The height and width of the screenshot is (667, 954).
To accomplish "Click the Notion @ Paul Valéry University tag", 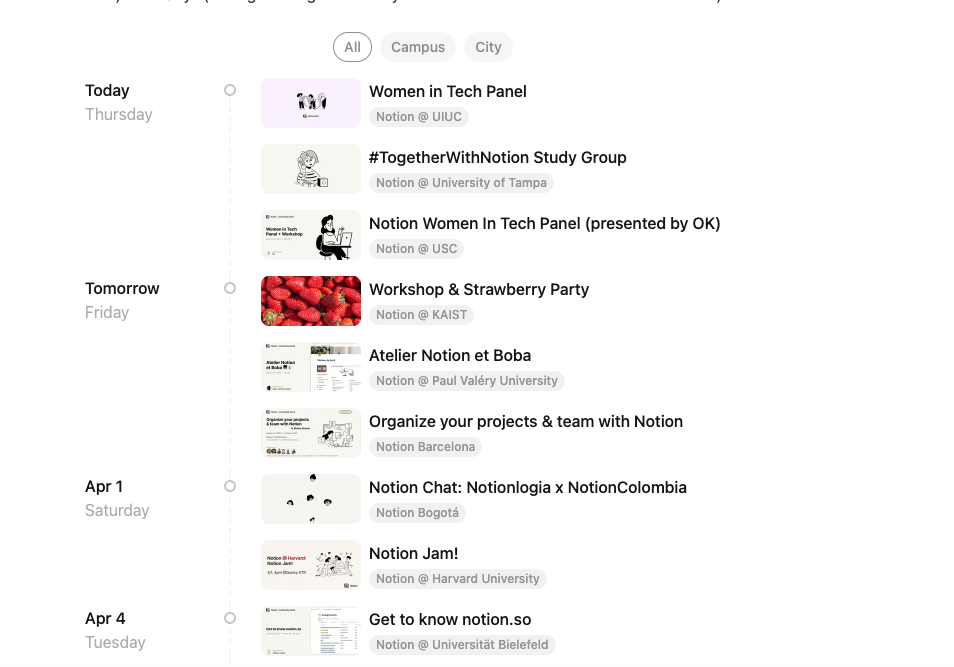I will (467, 381).
